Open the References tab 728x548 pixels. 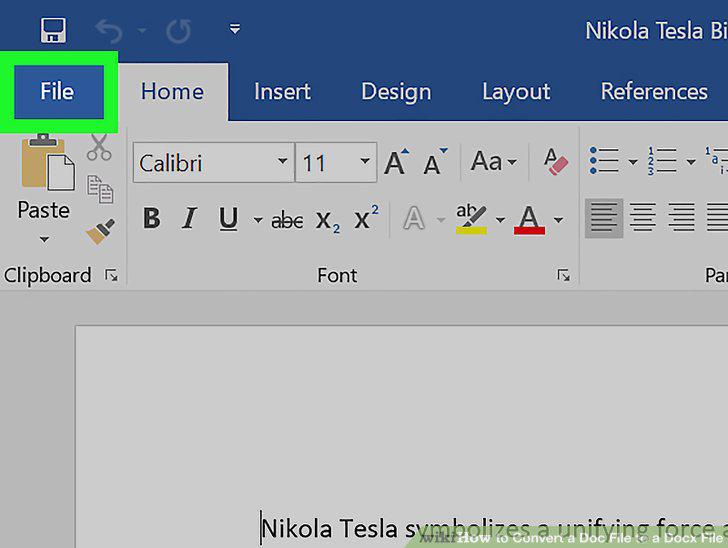(654, 91)
